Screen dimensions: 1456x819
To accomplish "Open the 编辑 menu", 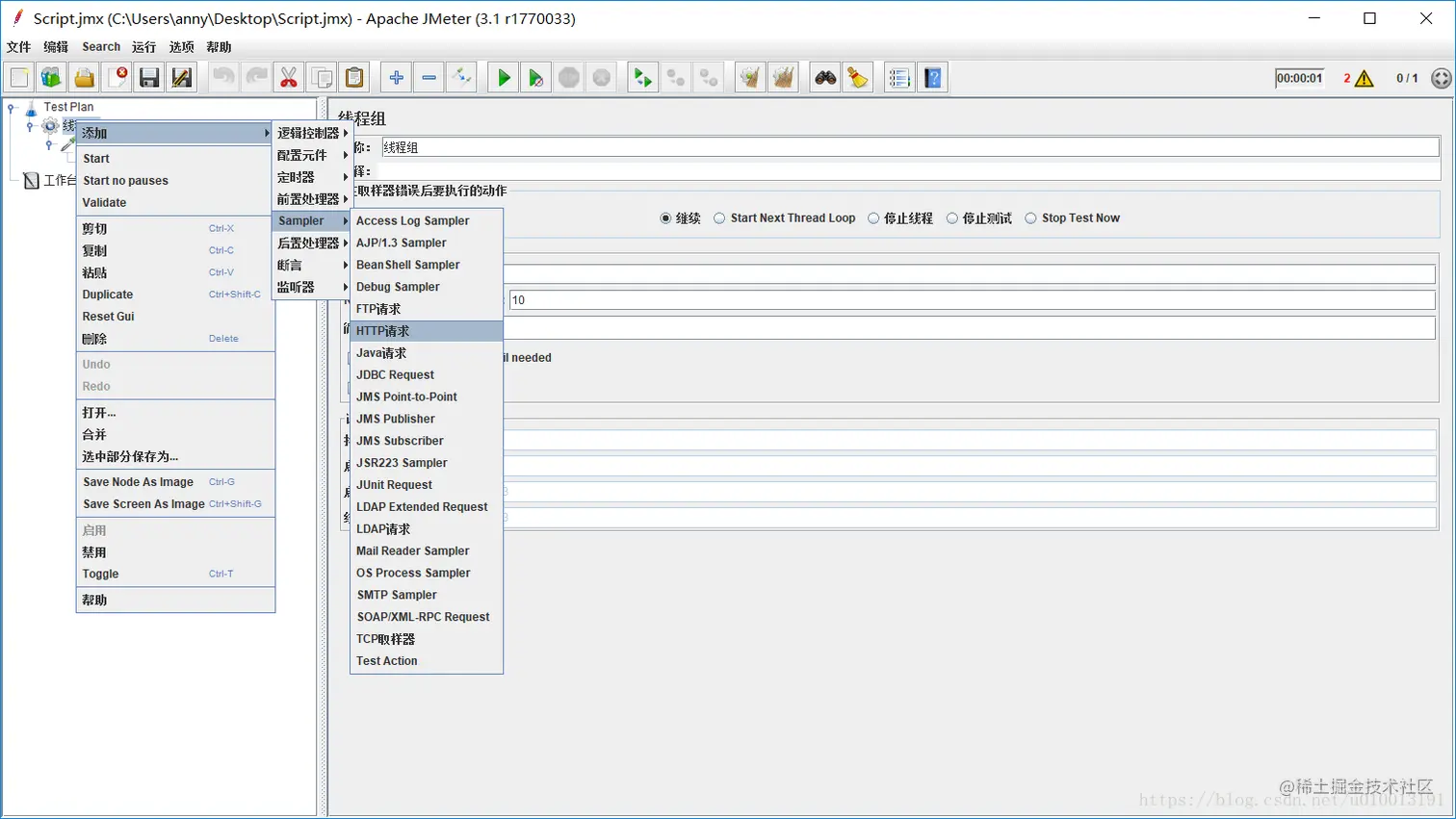I will pyautogui.click(x=56, y=47).
